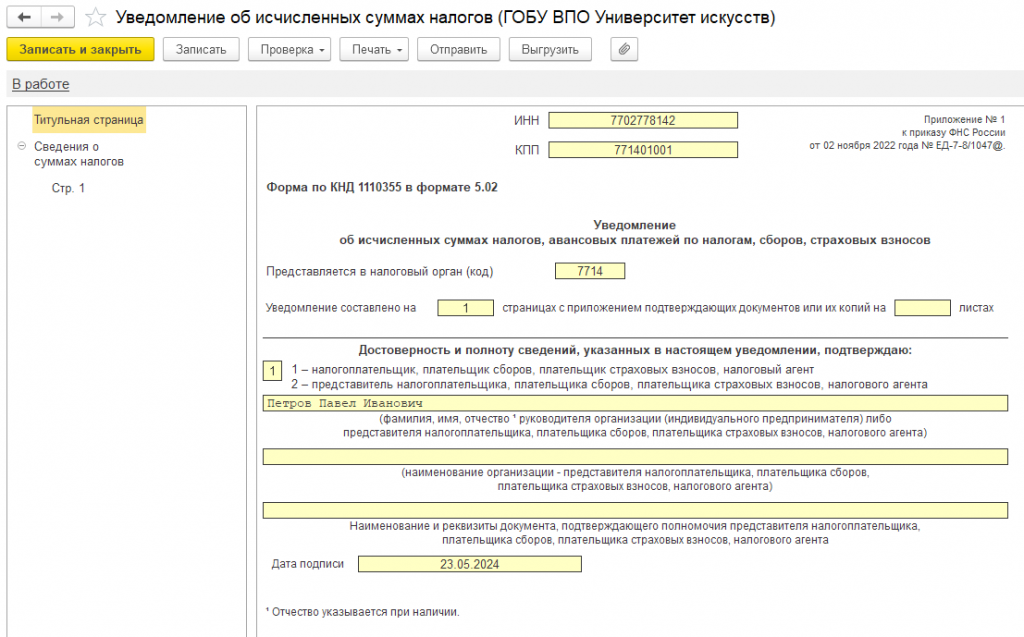Collapse the Сведения о суммах налогов node
Screen dimensions: 1024x637
[x=22, y=146]
